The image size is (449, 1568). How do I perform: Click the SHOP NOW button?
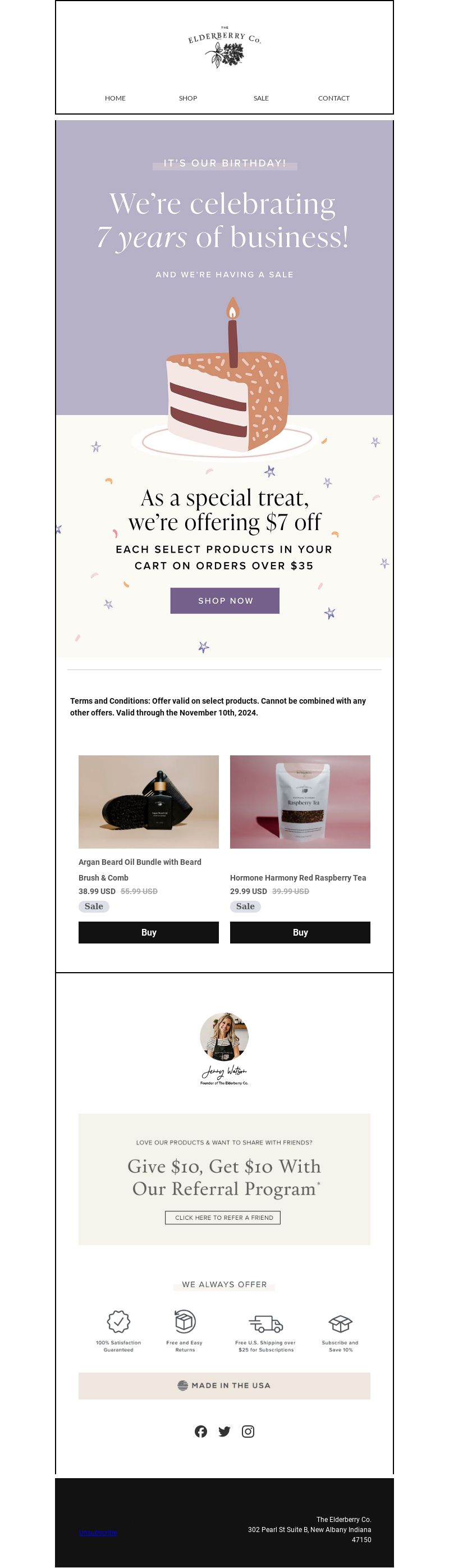(x=224, y=601)
